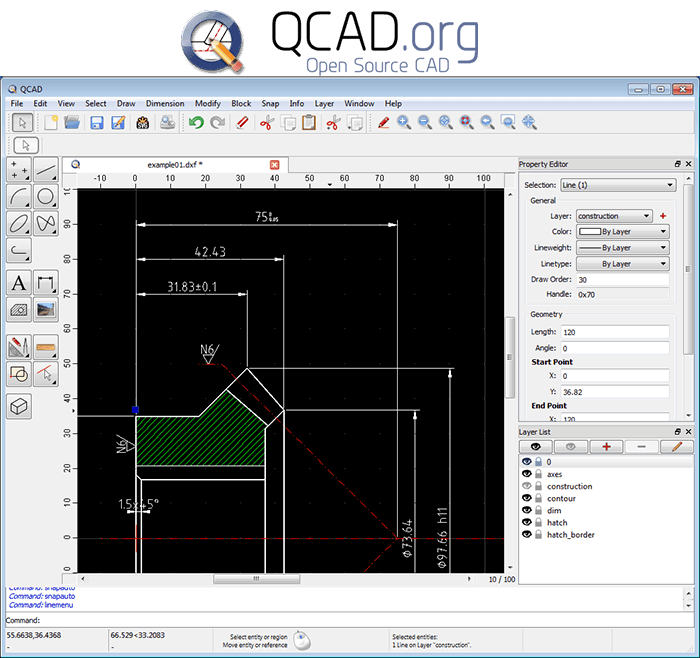Click the Save As icon with pencil
This screenshot has width=700, height=658.
[x=118, y=123]
